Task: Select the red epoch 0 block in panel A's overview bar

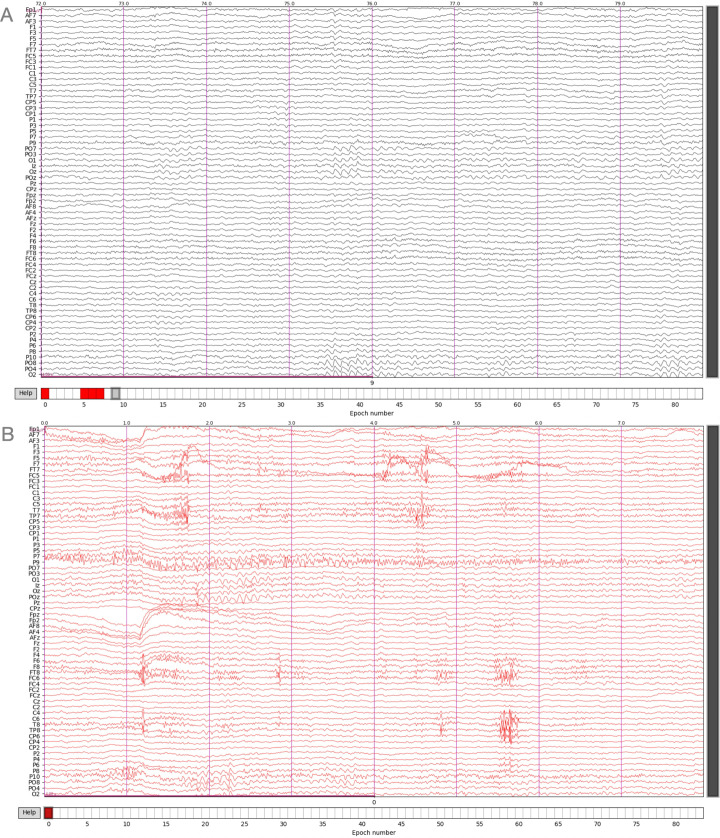Action: click(45, 394)
